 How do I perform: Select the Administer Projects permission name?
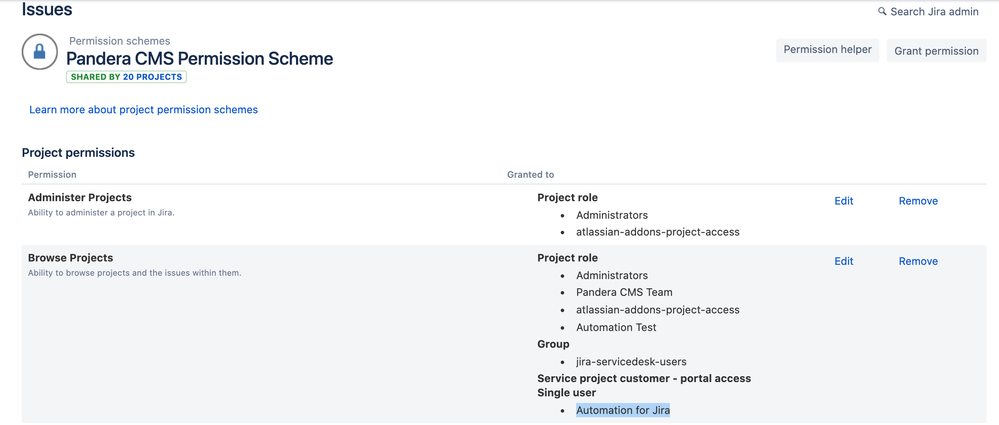tap(80, 198)
